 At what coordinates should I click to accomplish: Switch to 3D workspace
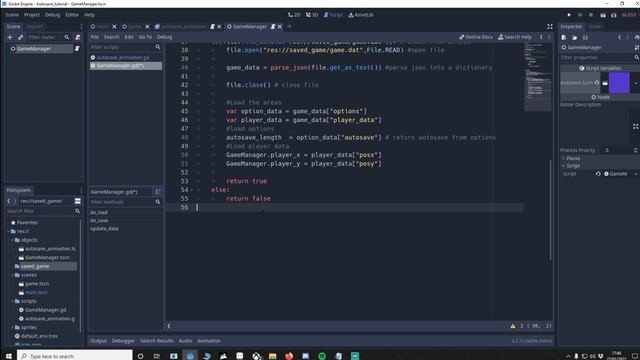[x=312, y=15]
